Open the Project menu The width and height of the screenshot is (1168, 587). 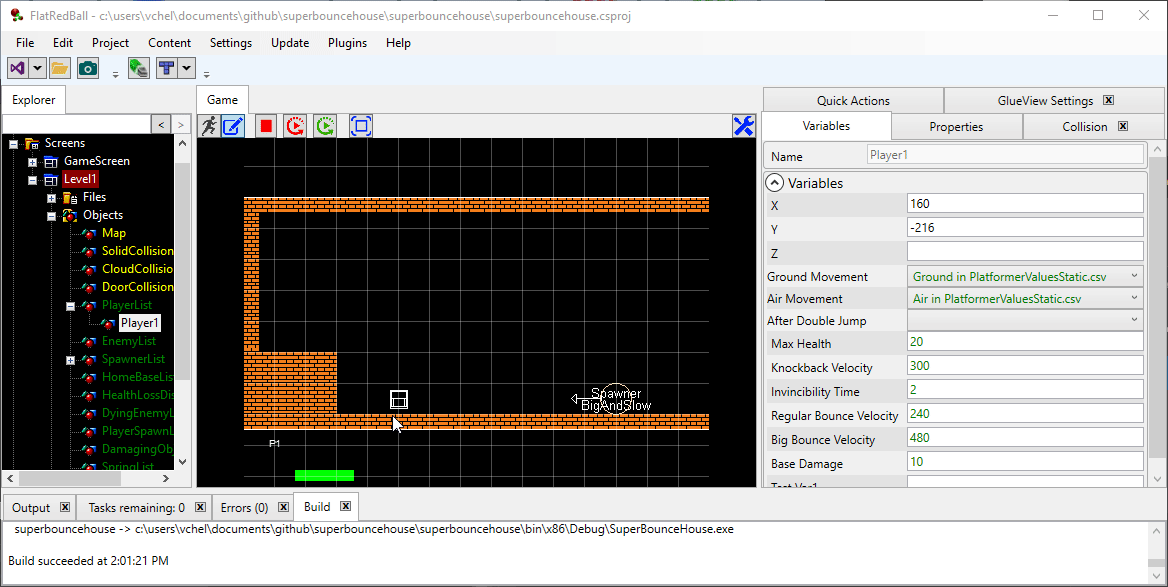(110, 42)
